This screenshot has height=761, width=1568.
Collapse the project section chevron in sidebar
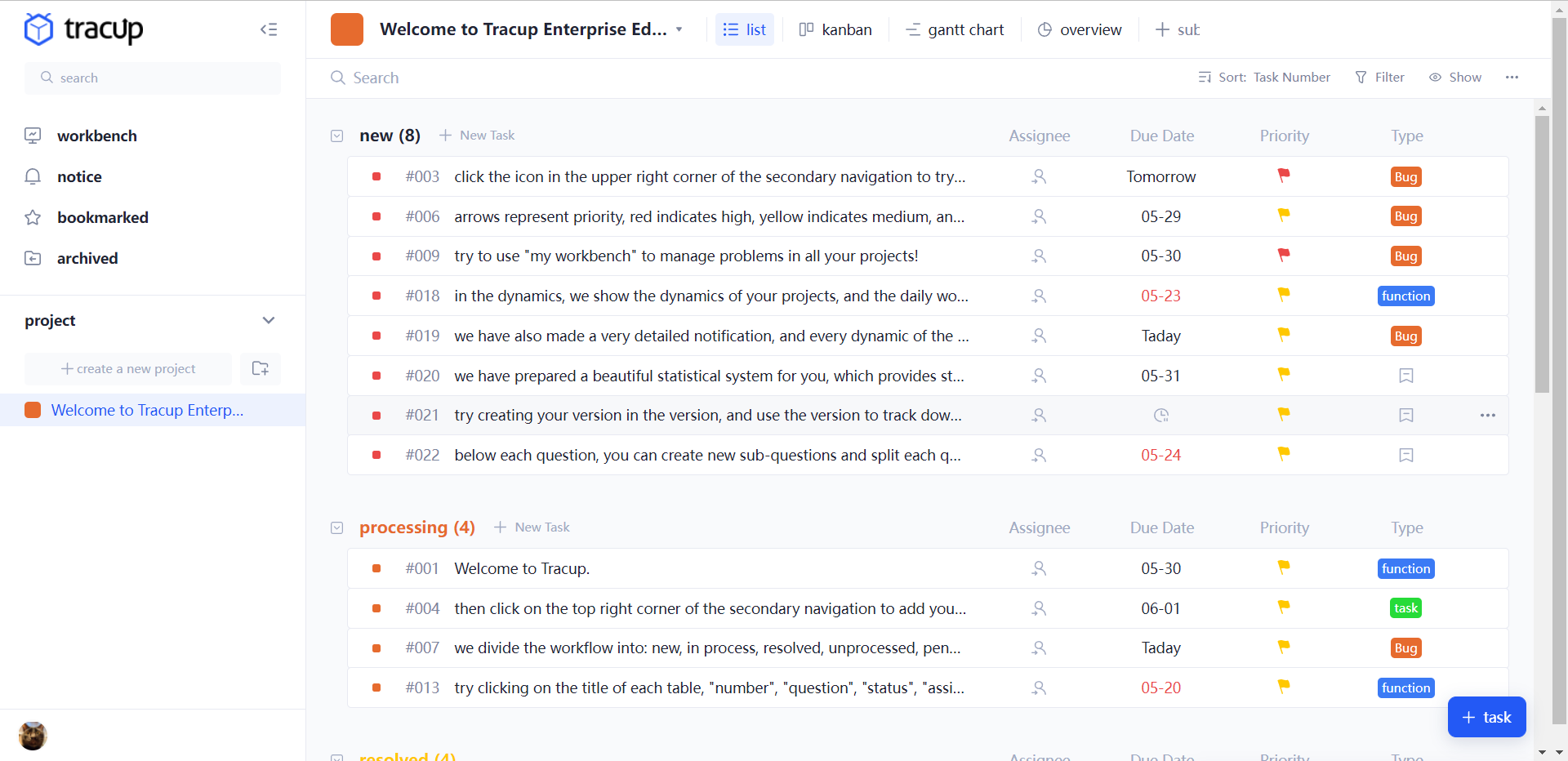tap(269, 320)
